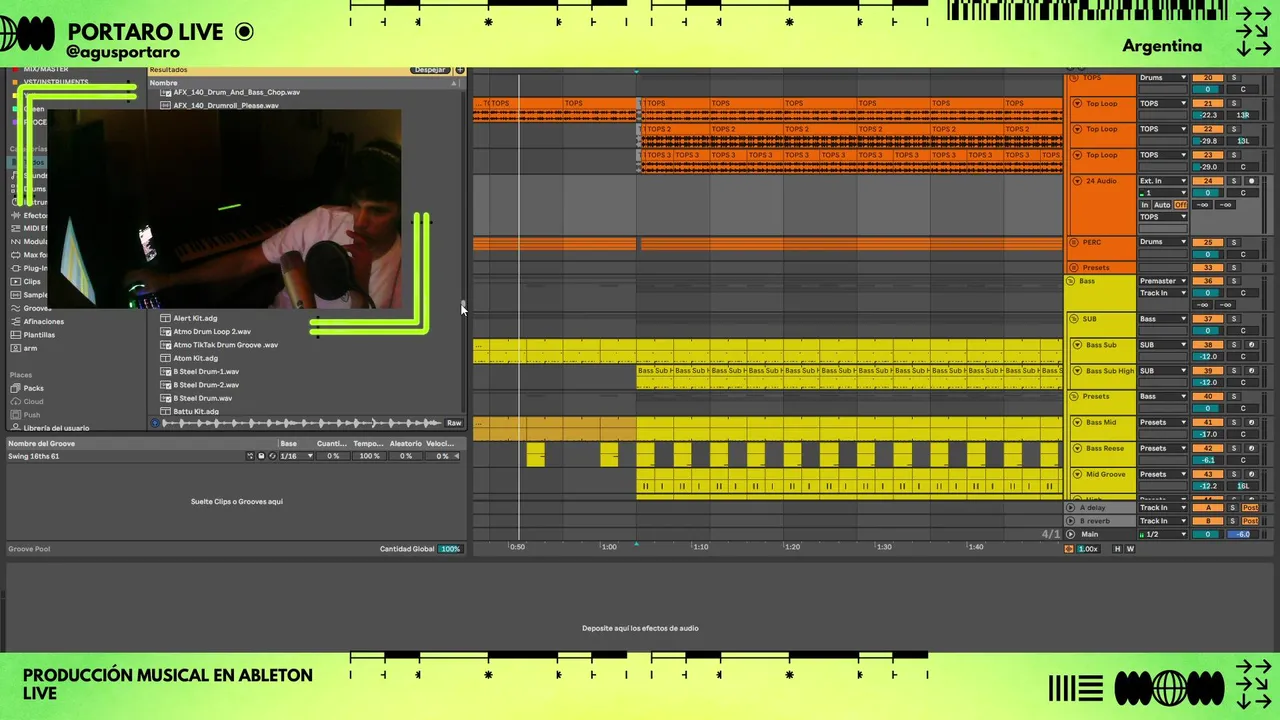Open Librería del usuario in Places
Image resolution: width=1280 pixels, height=720 pixels.
(x=56, y=427)
